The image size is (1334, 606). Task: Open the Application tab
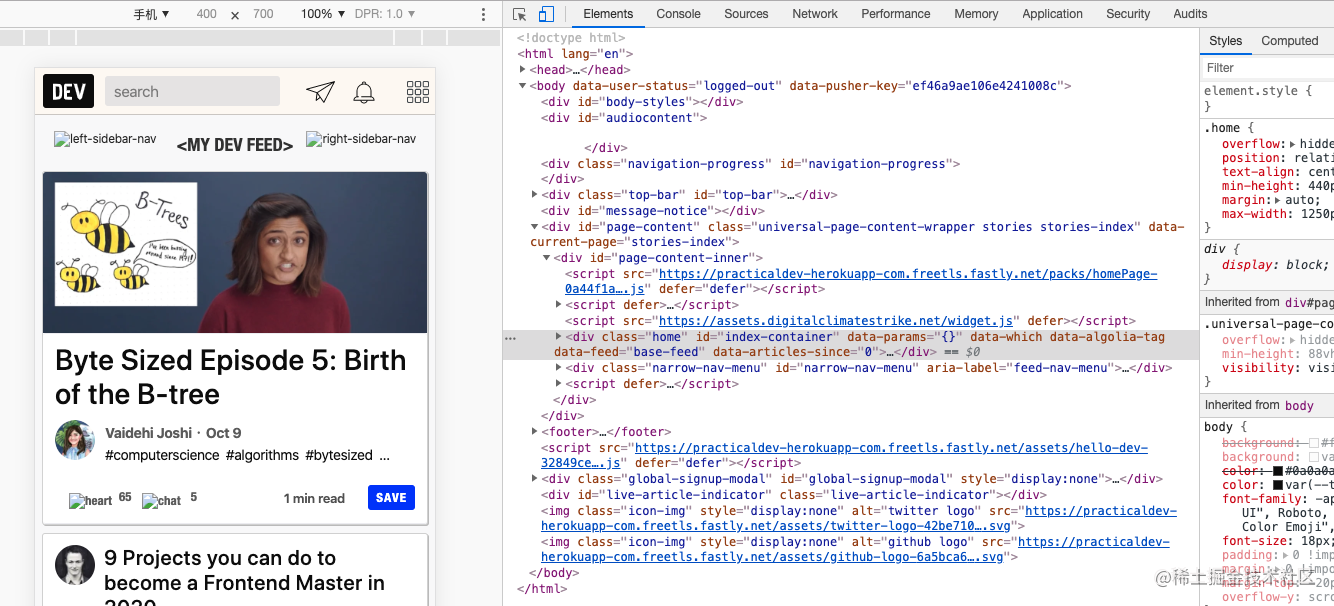(1052, 14)
